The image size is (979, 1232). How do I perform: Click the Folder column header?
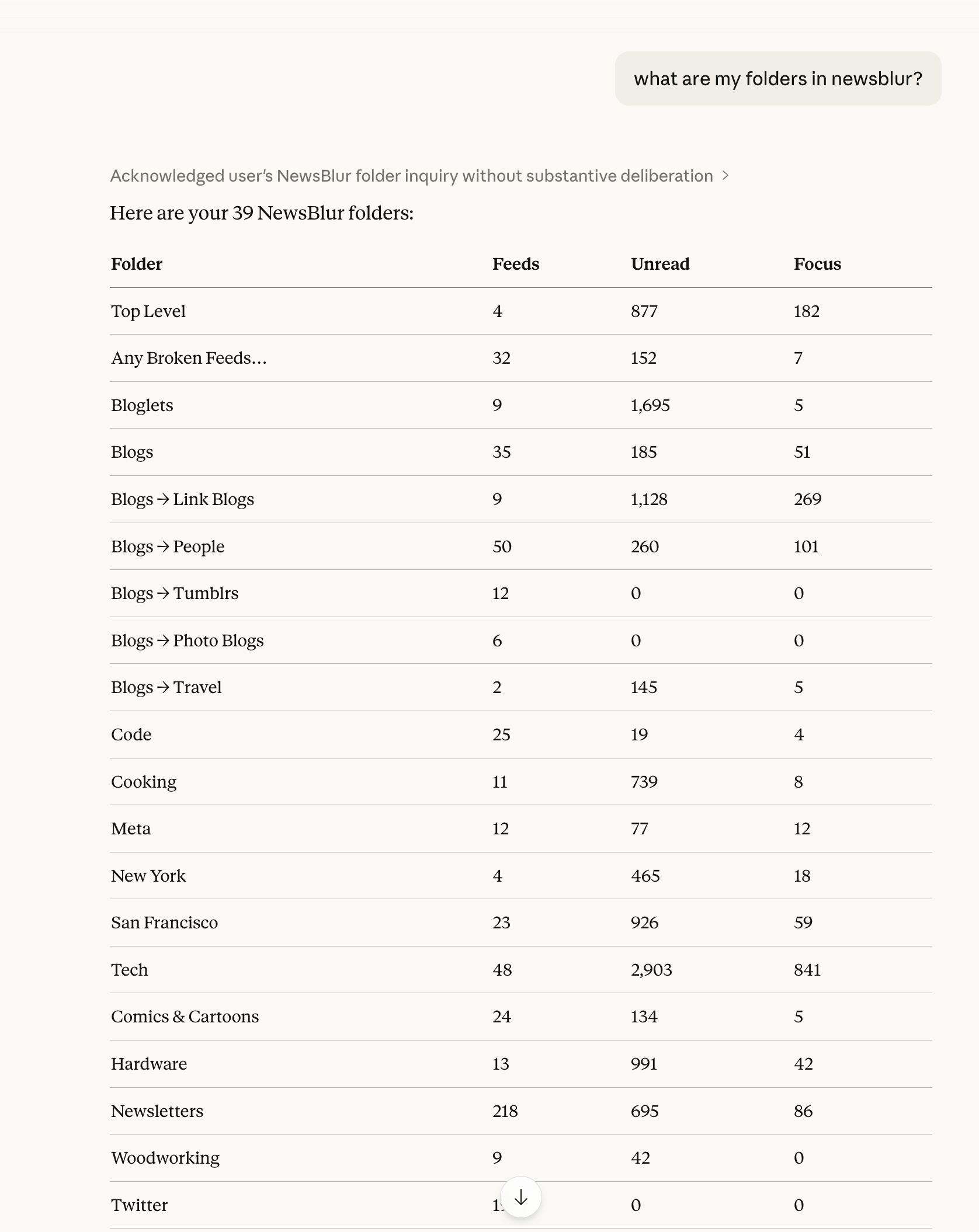point(137,264)
